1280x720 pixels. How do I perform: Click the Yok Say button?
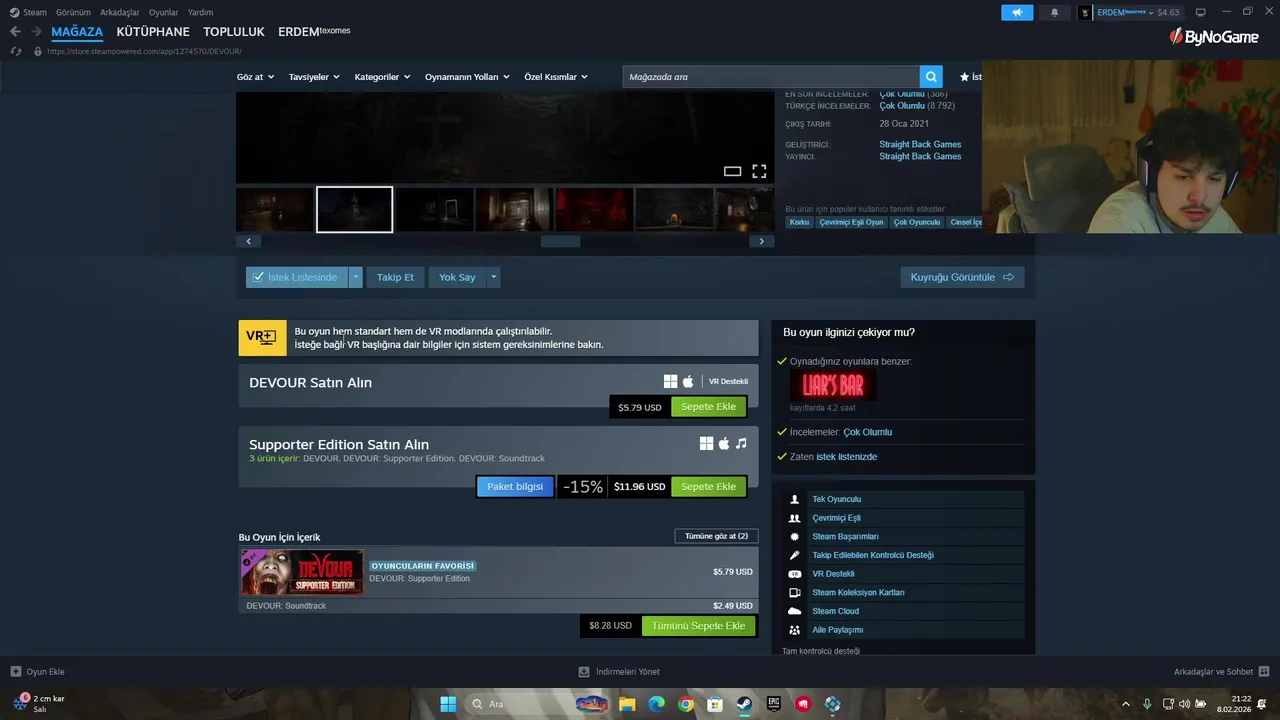[x=457, y=277]
